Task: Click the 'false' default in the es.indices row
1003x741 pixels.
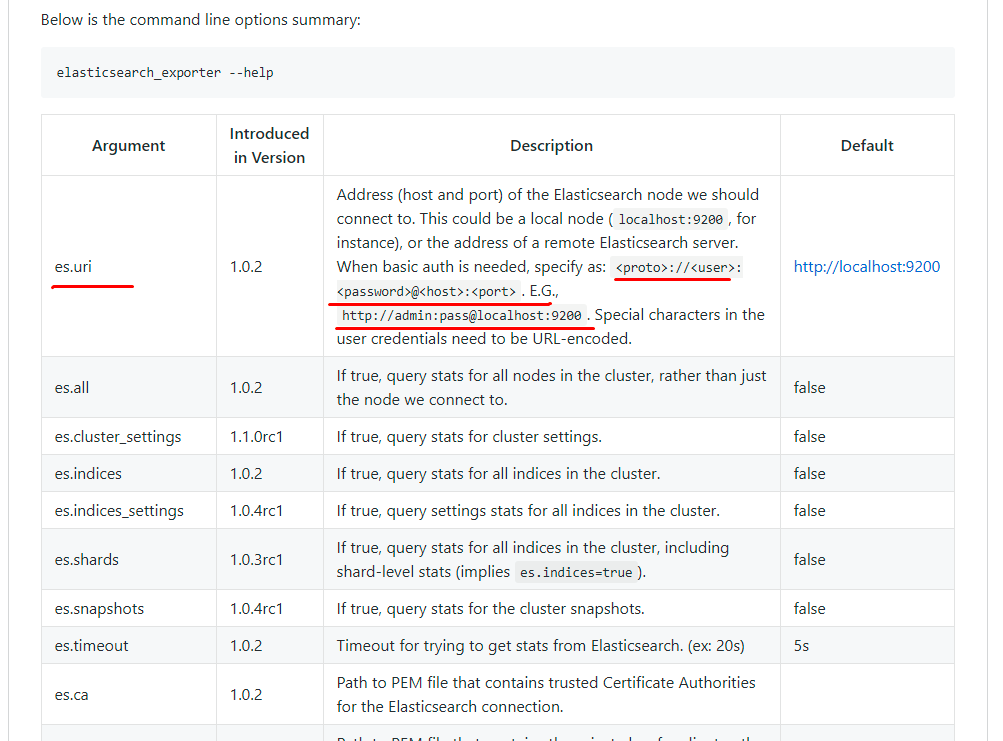Action: point(809,474)
